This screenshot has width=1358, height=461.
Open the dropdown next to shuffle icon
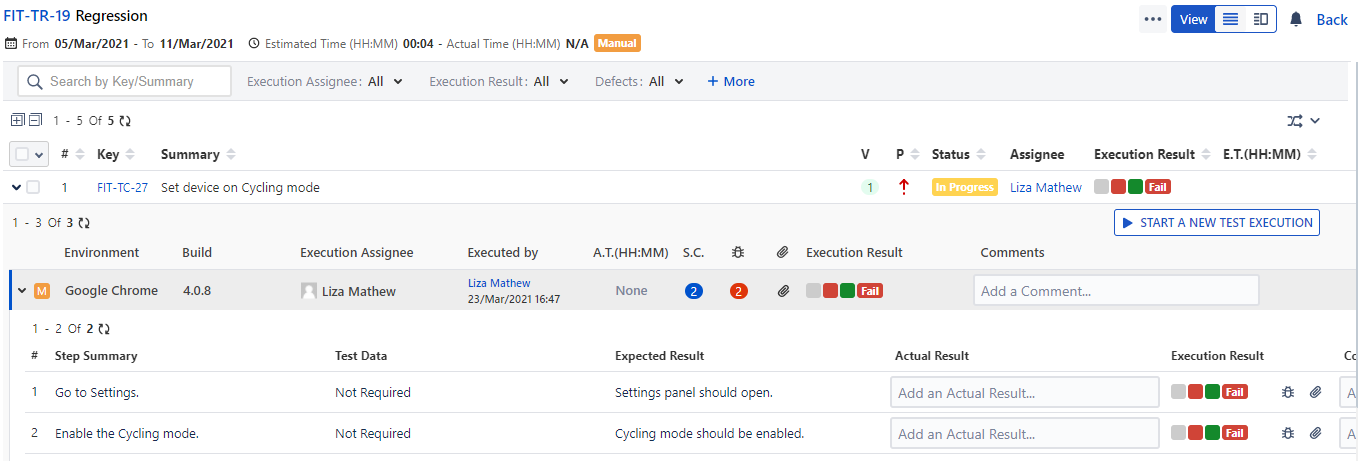1315,121
